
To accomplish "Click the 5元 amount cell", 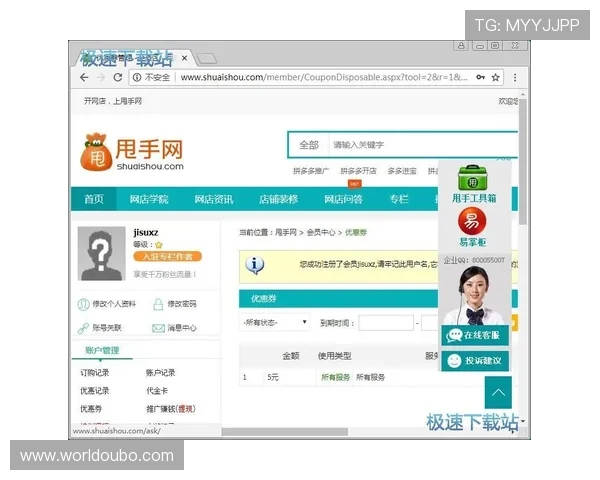I will 273,377.
